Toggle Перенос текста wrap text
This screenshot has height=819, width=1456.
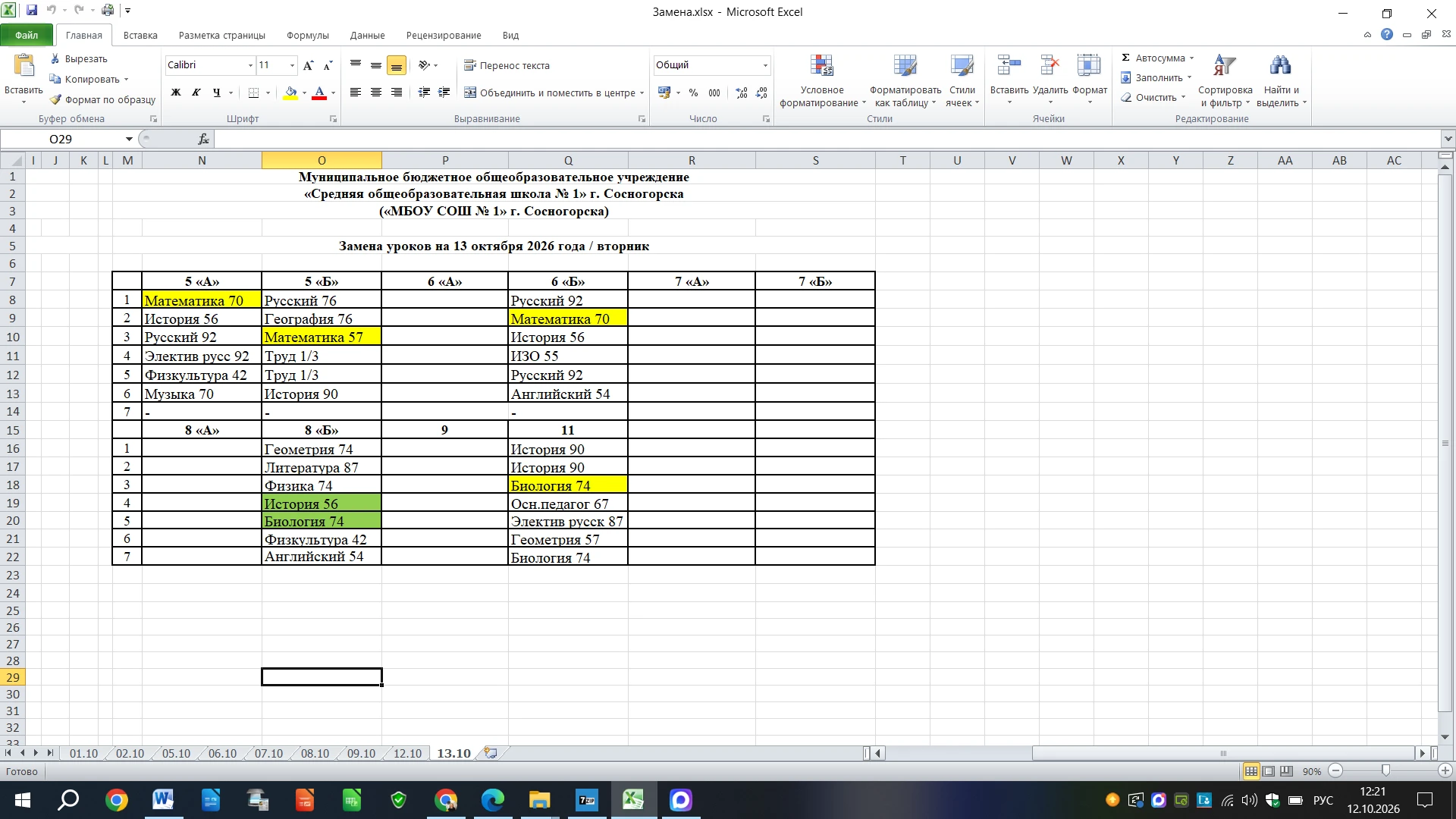tap(507, 65)
